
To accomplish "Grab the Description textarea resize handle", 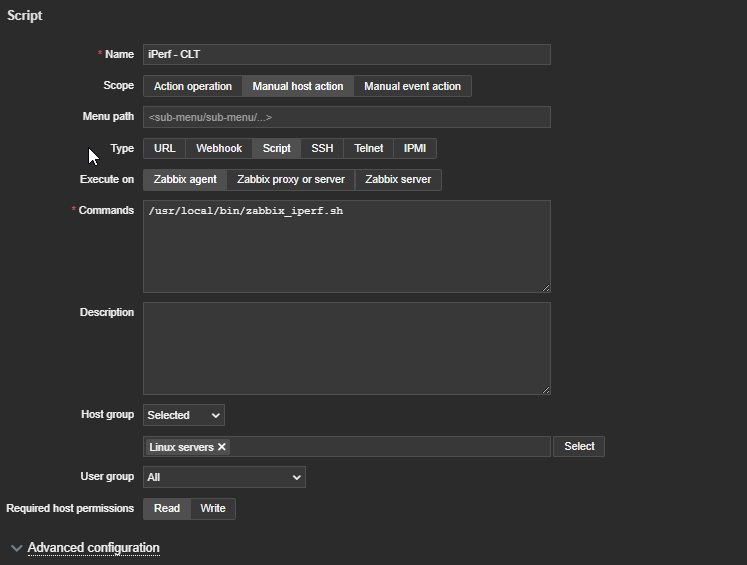I will (x=546, y=390).
